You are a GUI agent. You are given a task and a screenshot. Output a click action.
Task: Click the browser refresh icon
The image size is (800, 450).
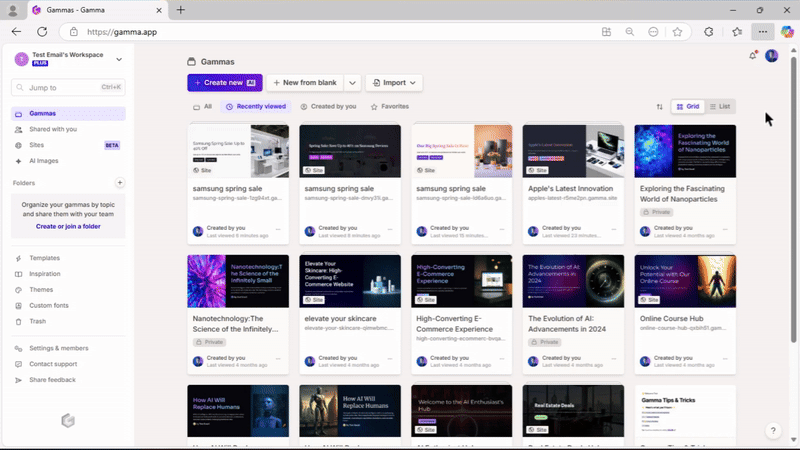click(x=43, y=31)
